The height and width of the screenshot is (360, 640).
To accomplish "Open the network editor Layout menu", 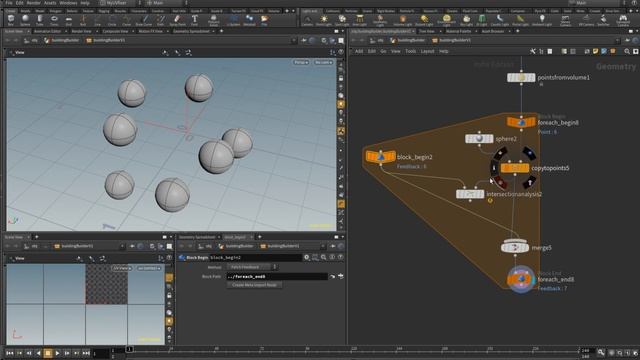I will [427, 51].
